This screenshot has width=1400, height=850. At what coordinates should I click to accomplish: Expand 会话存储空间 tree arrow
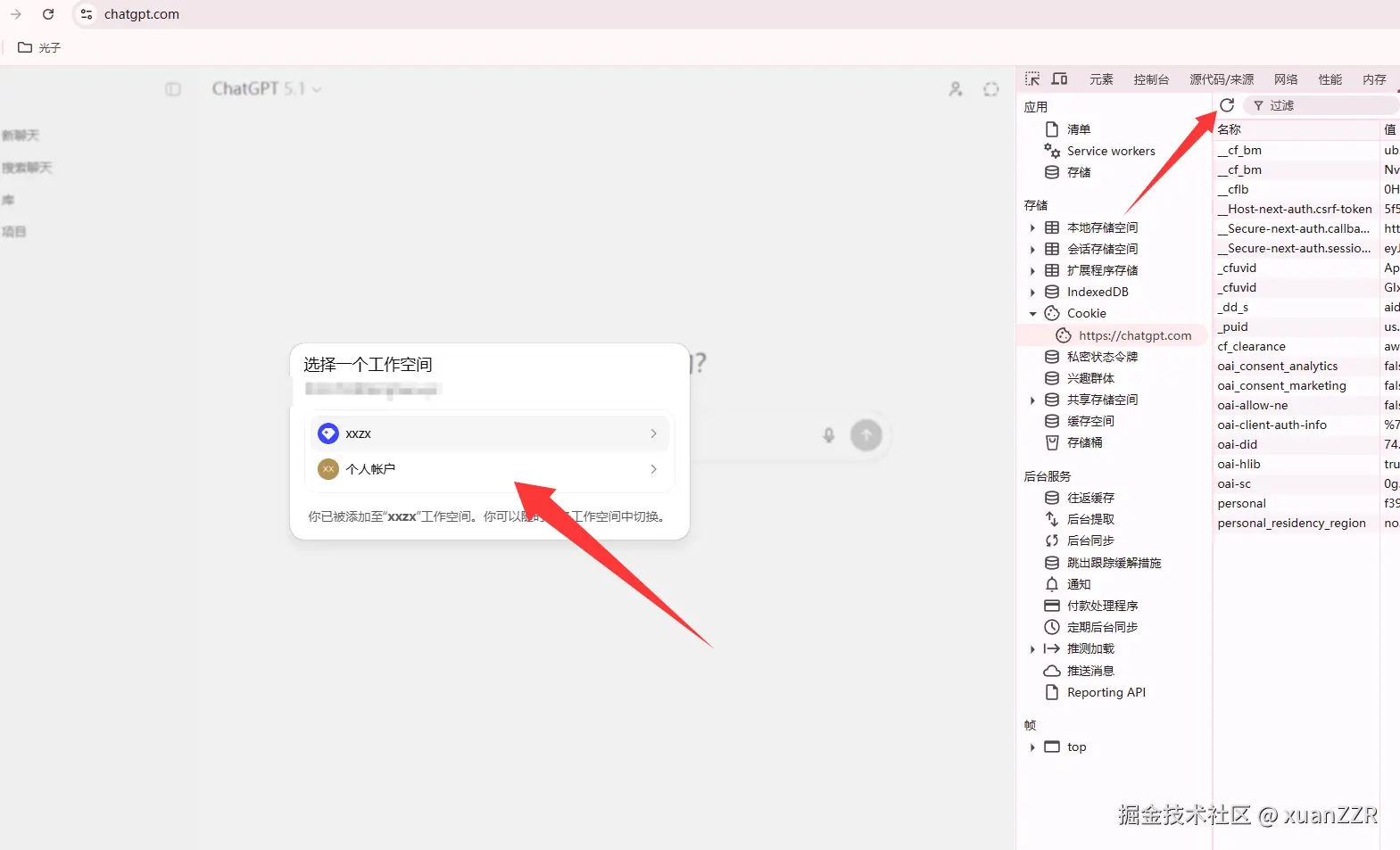pos(1032,249)
